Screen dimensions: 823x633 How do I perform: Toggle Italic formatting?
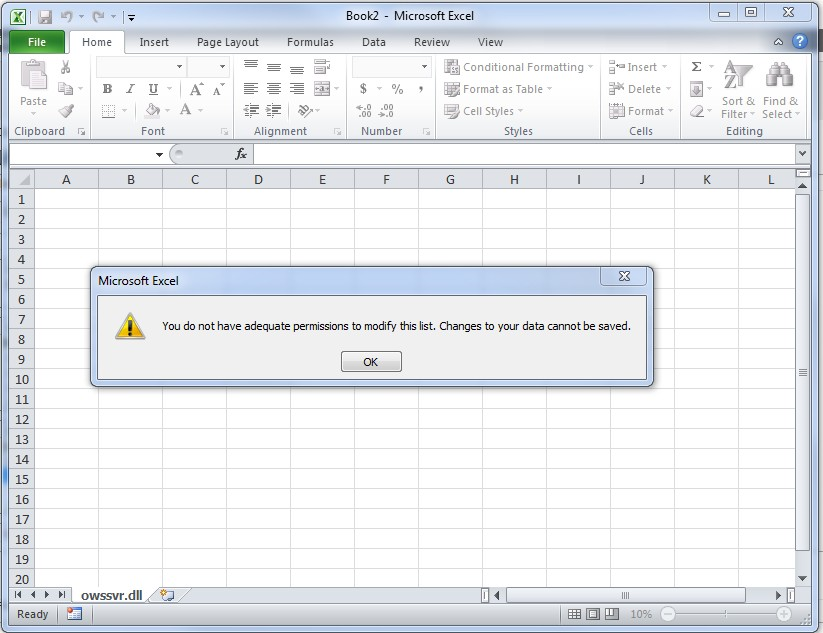tap(130, 89)
